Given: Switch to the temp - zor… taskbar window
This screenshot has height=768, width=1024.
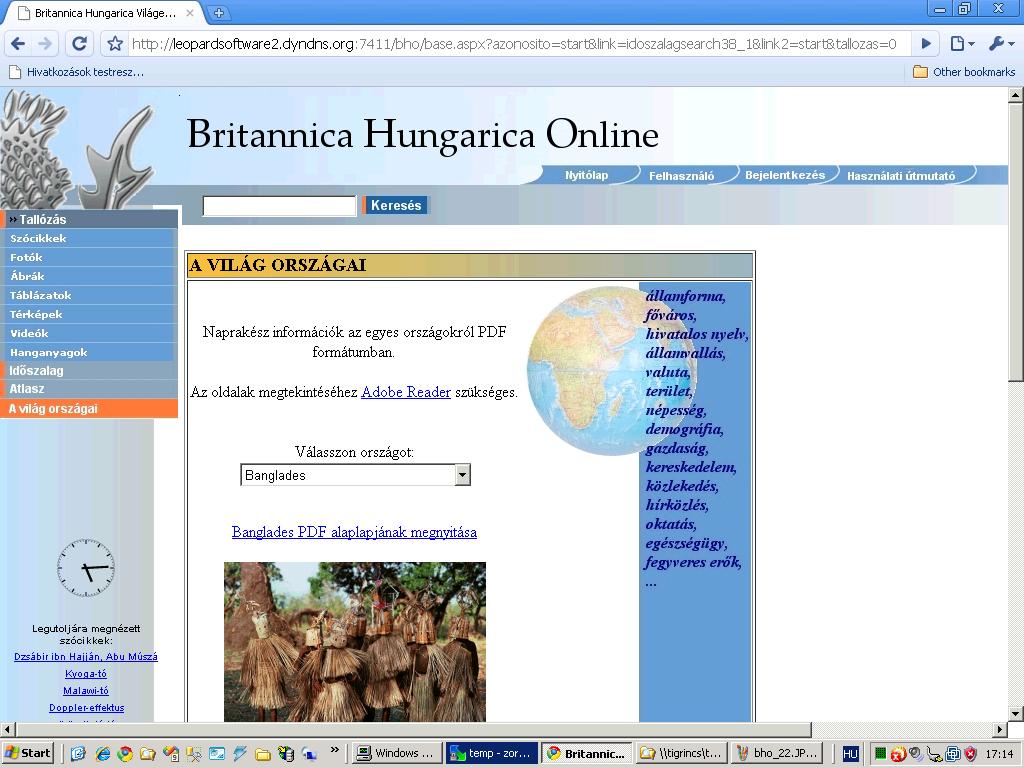Looking at the screenshot, I should (x=492, y=753).
